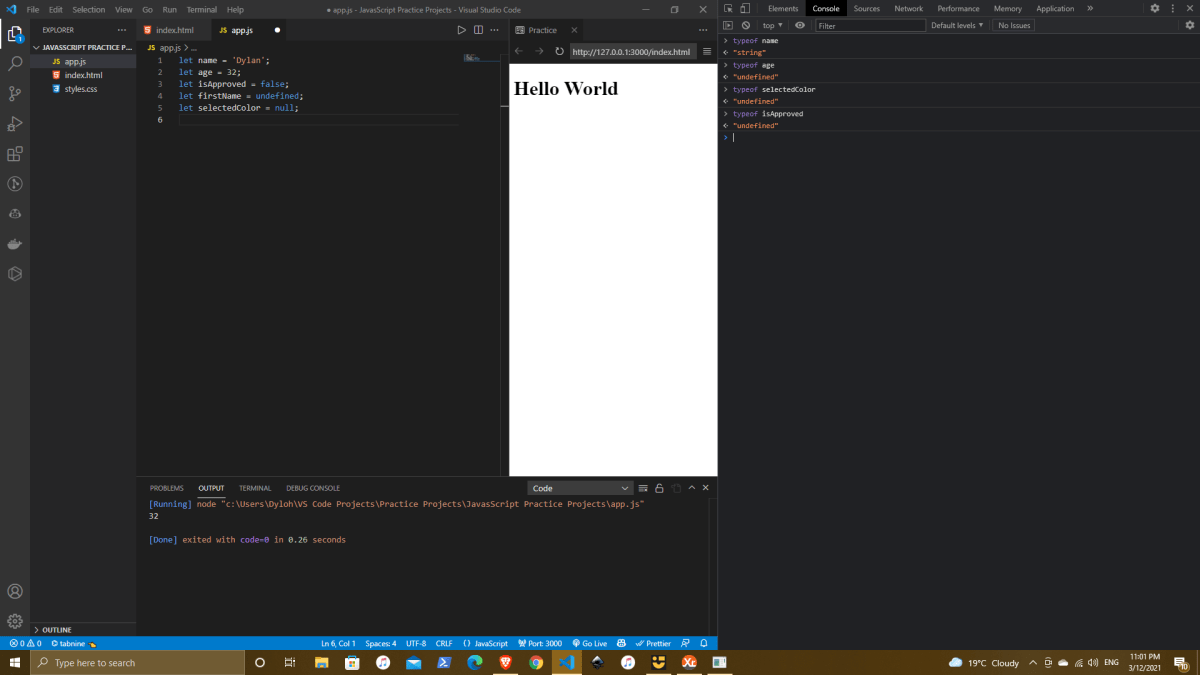Open Windows Start menu

pyautogui.click(x=15, y=662)
